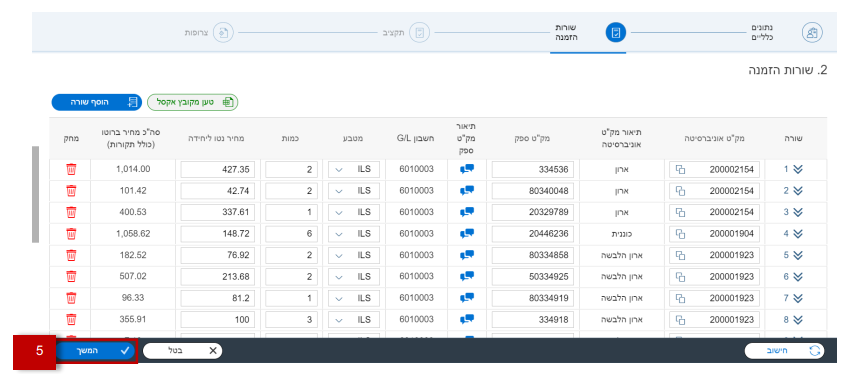This screenshot has width=849, height=374.
Task: Click net unit price field 427.35
Action: [x=217, y=169]
